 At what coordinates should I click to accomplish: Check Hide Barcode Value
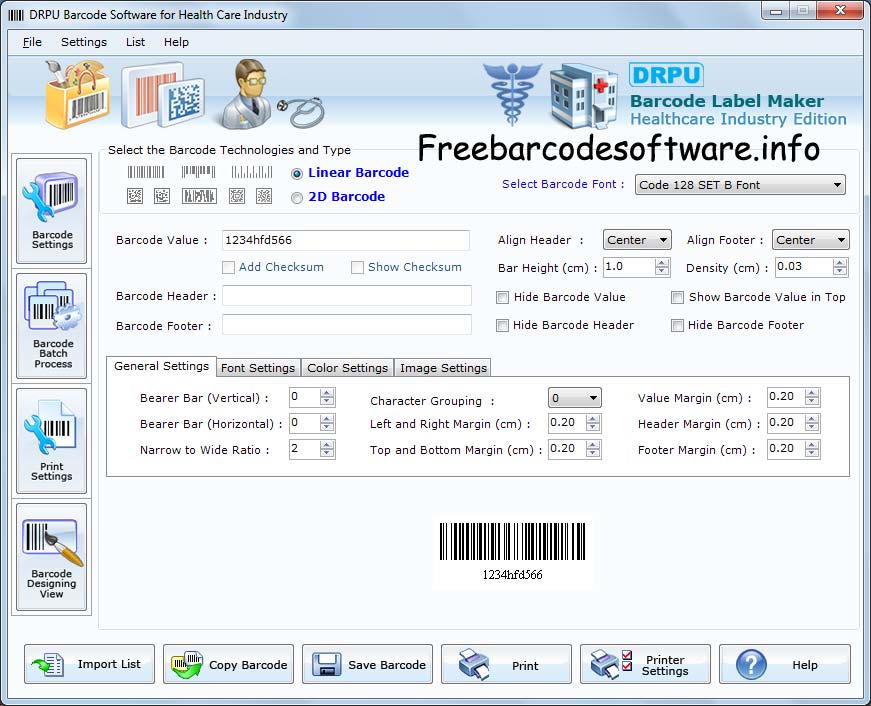click(502, 298)
